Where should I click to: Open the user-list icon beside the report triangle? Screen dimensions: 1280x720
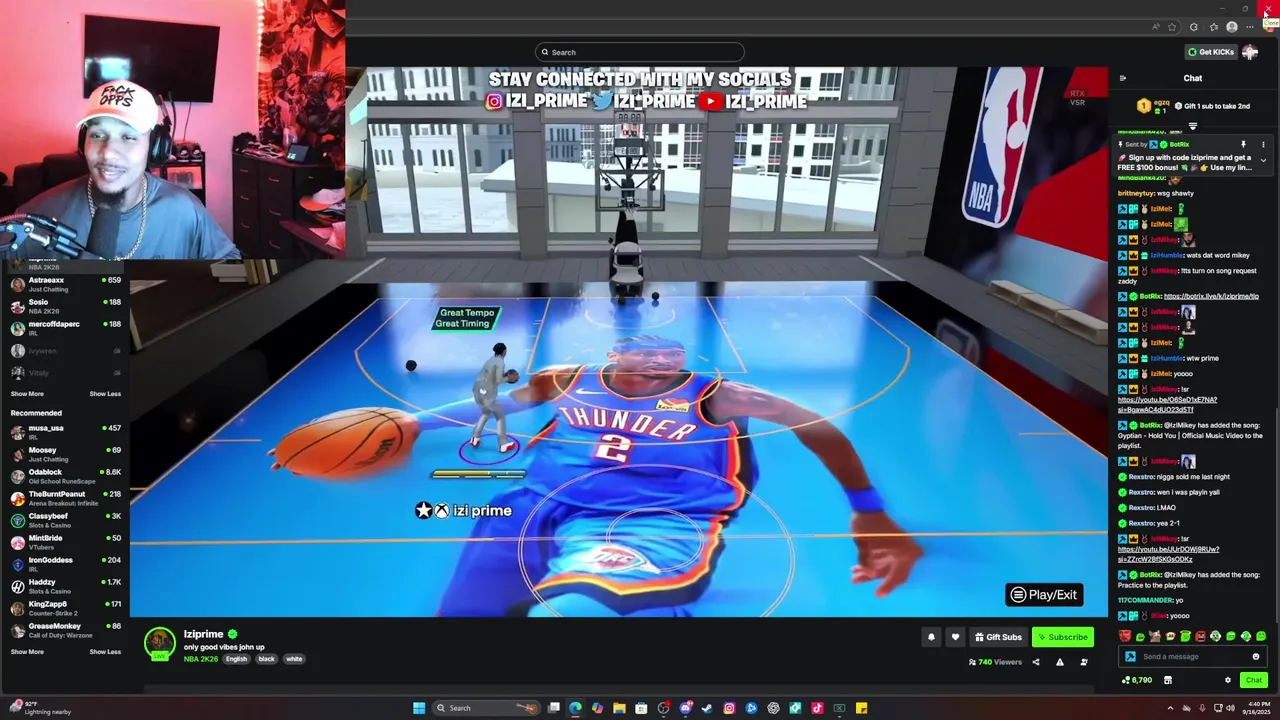pyautogui.click(x=1084, y=662)
